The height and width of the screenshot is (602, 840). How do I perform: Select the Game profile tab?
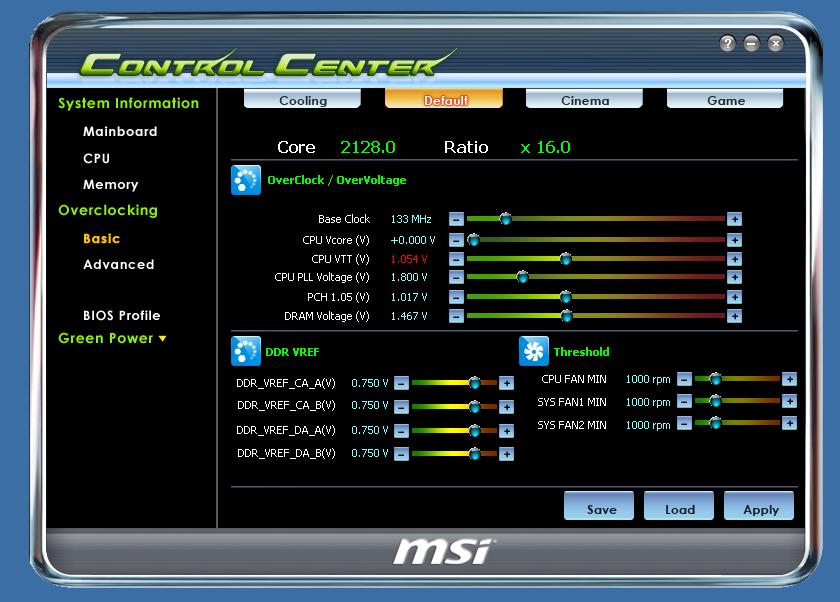725,99
